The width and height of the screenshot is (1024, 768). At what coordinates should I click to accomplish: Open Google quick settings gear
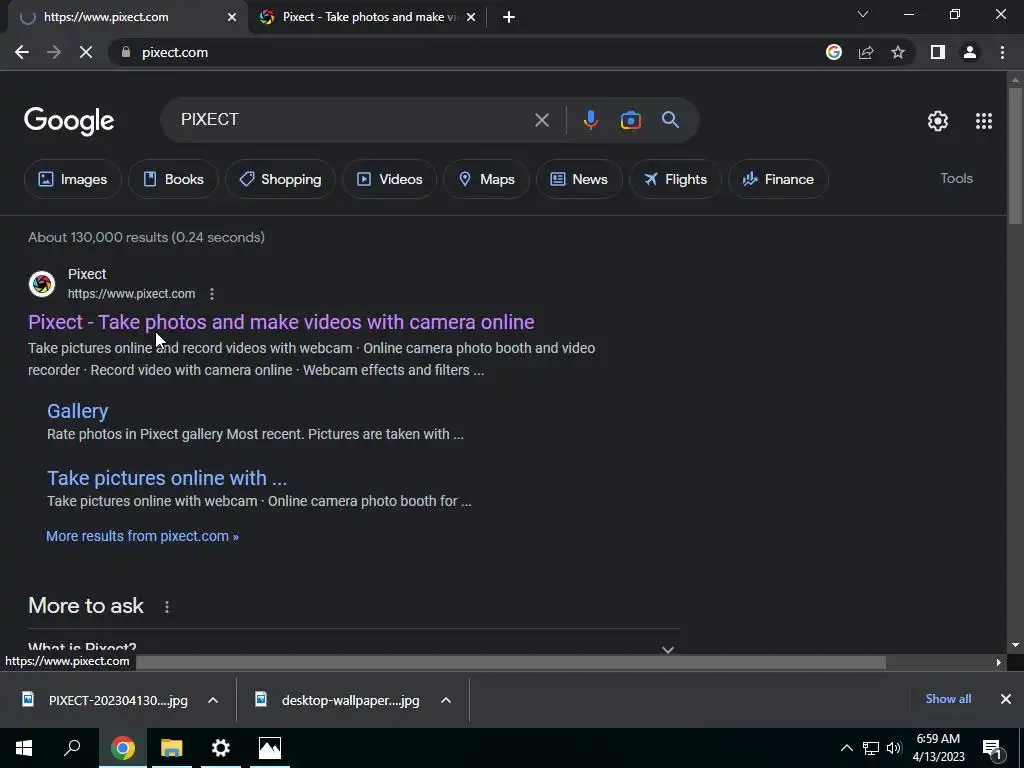pos(938,121)
